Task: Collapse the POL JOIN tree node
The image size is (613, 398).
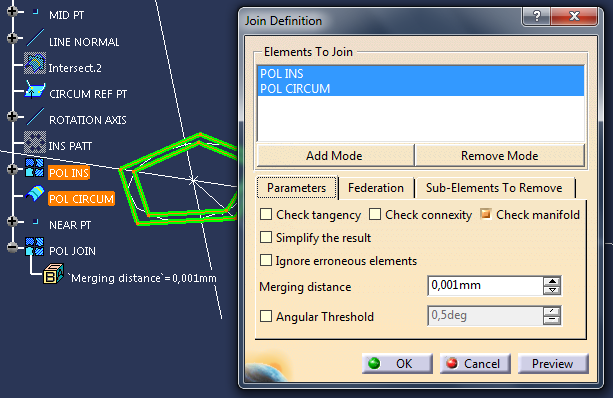Action: click(12, 247)
